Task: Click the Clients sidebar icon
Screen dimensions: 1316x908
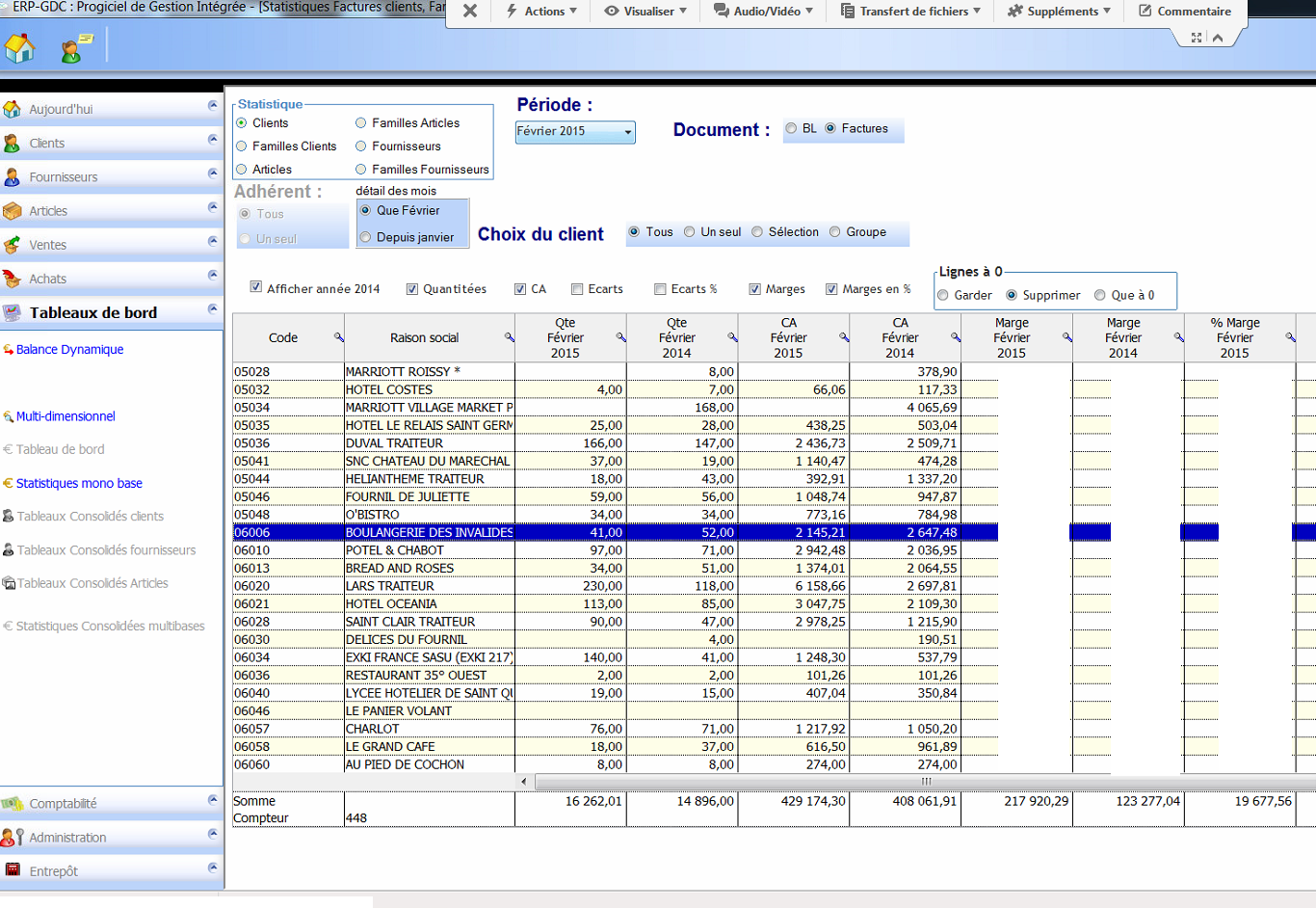Action: click(x=12, y=143)
